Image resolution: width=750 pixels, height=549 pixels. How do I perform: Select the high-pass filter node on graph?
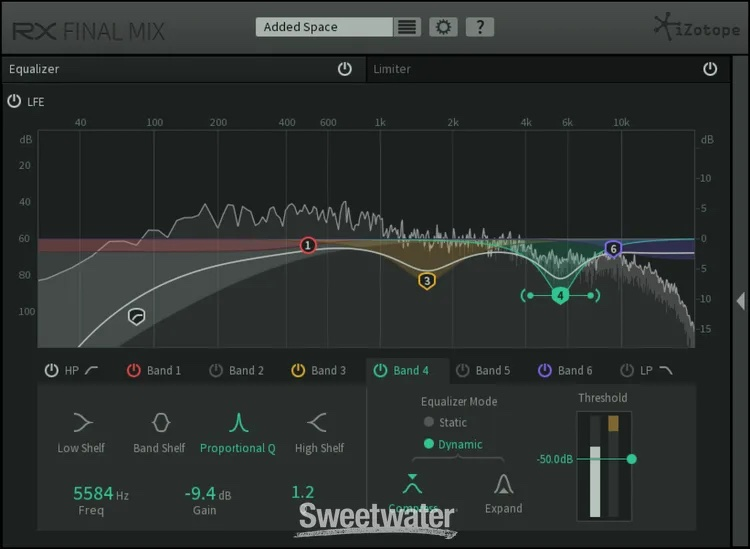pos(137,317)
